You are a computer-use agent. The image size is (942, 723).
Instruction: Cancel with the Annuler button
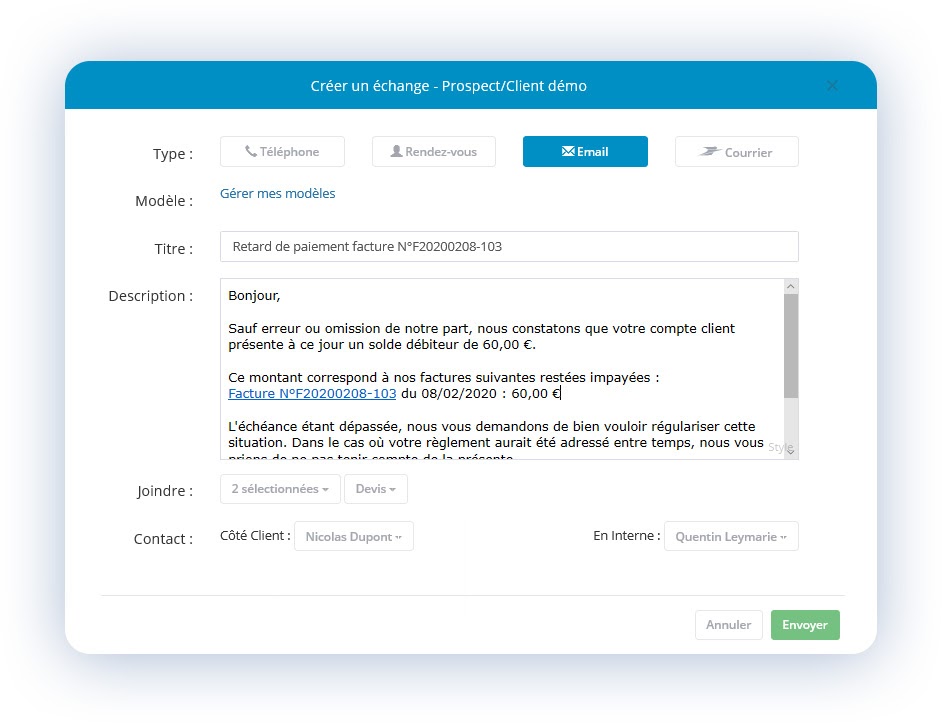729,625
